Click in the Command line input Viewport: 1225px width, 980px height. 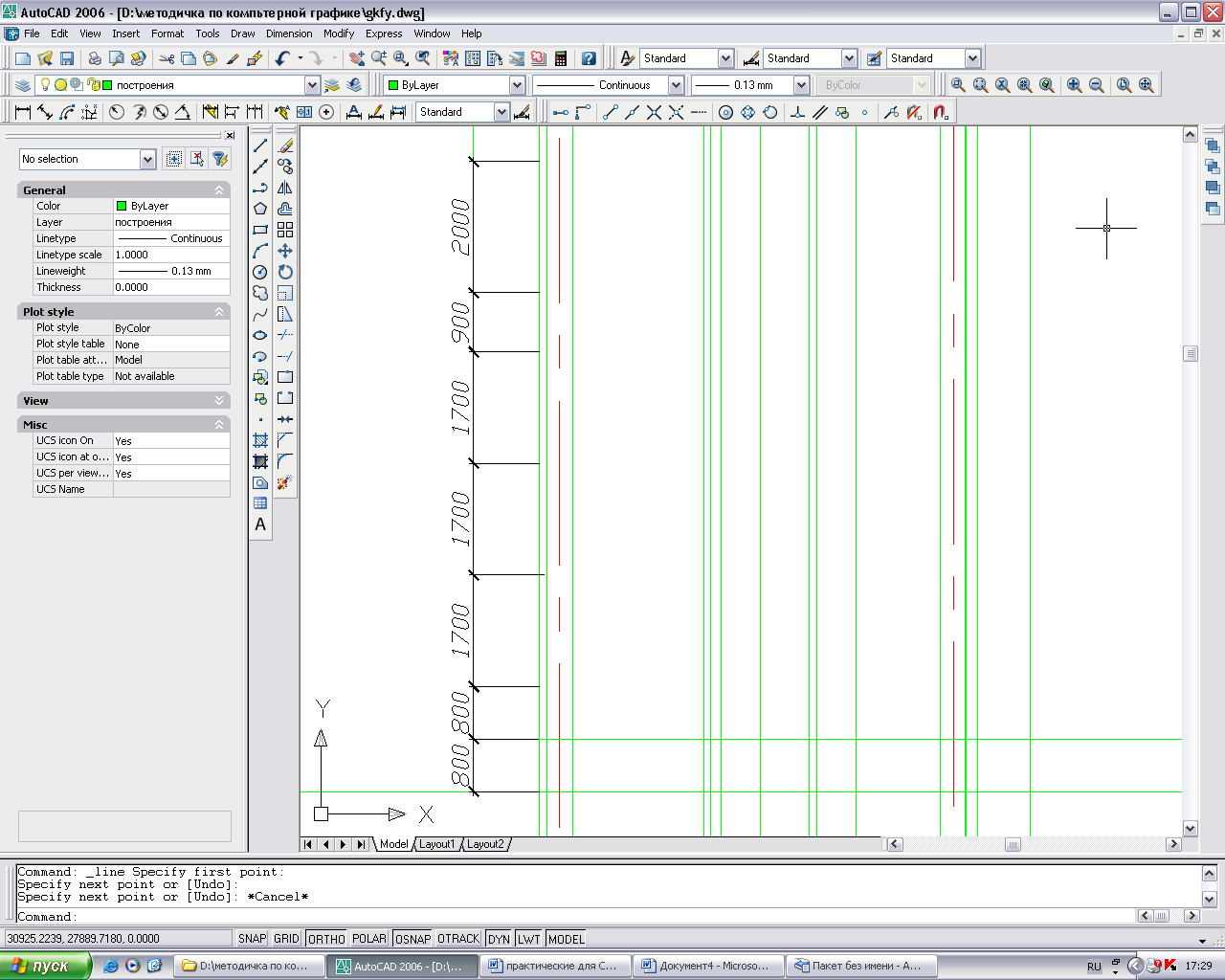[603, 917]
